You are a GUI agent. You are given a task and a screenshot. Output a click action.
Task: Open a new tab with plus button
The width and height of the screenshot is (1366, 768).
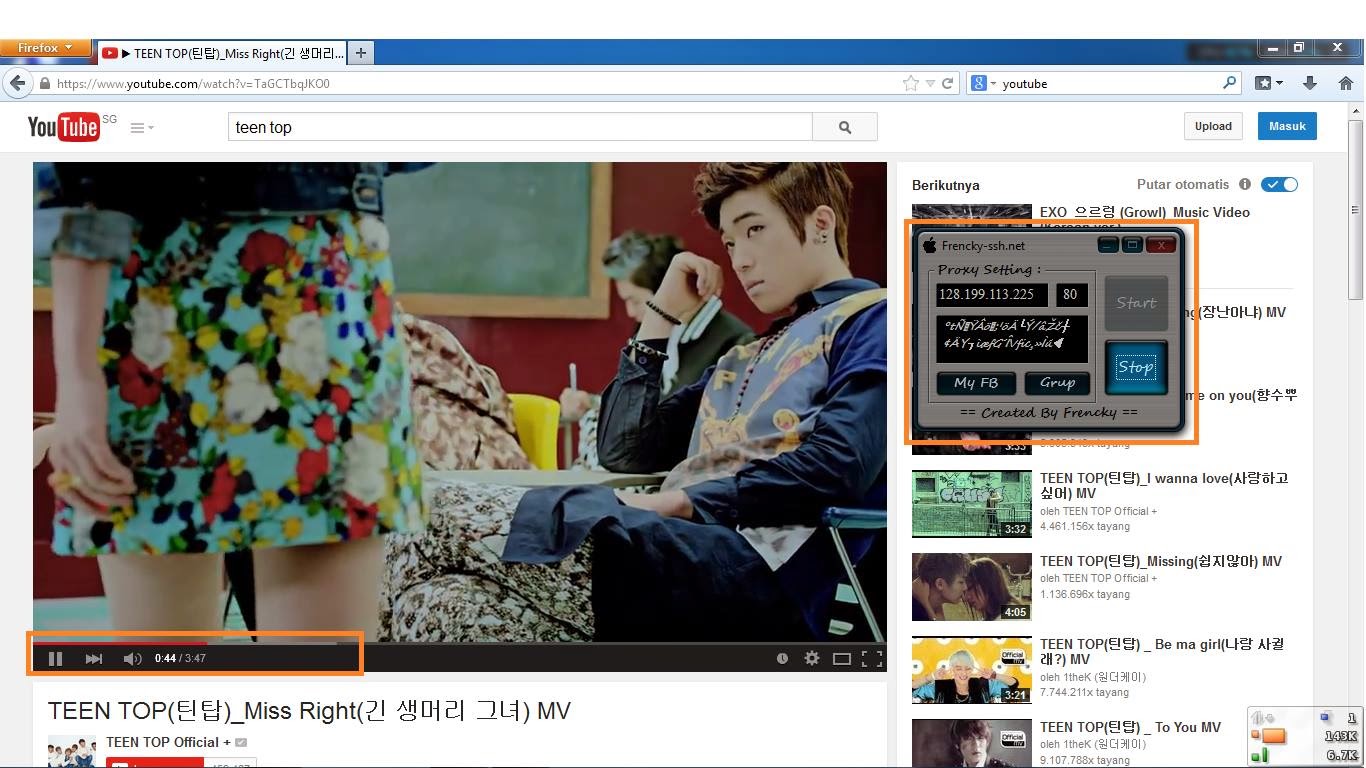pyautogui.click(x=361, y=53)
